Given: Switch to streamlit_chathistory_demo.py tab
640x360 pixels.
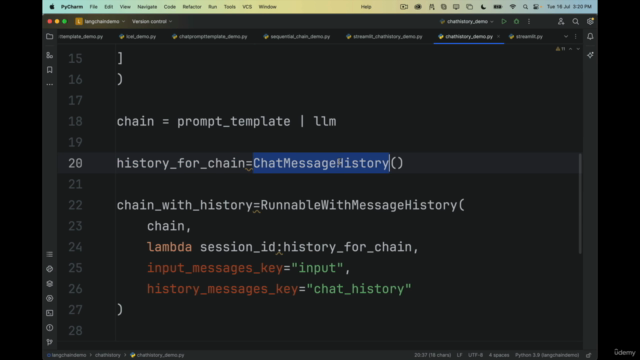Looking at the screenshot, I should coord(384,36).
